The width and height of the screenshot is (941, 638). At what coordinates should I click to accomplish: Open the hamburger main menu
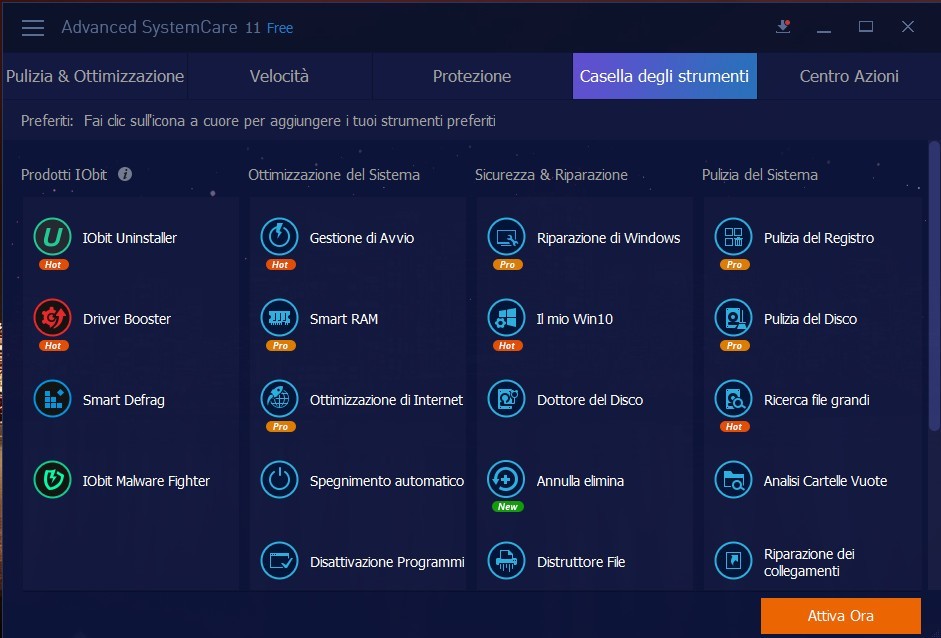pyautogui.click(x=33, y=28)
